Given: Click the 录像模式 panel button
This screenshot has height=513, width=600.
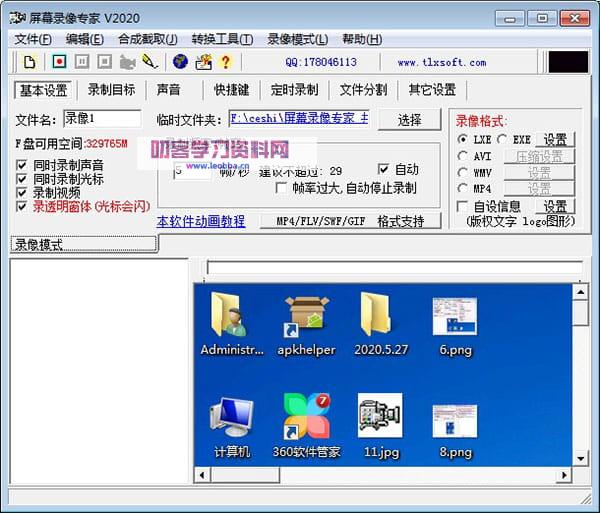Looking at the screenshot, I should pyautogui.click(x=84, y=244).
